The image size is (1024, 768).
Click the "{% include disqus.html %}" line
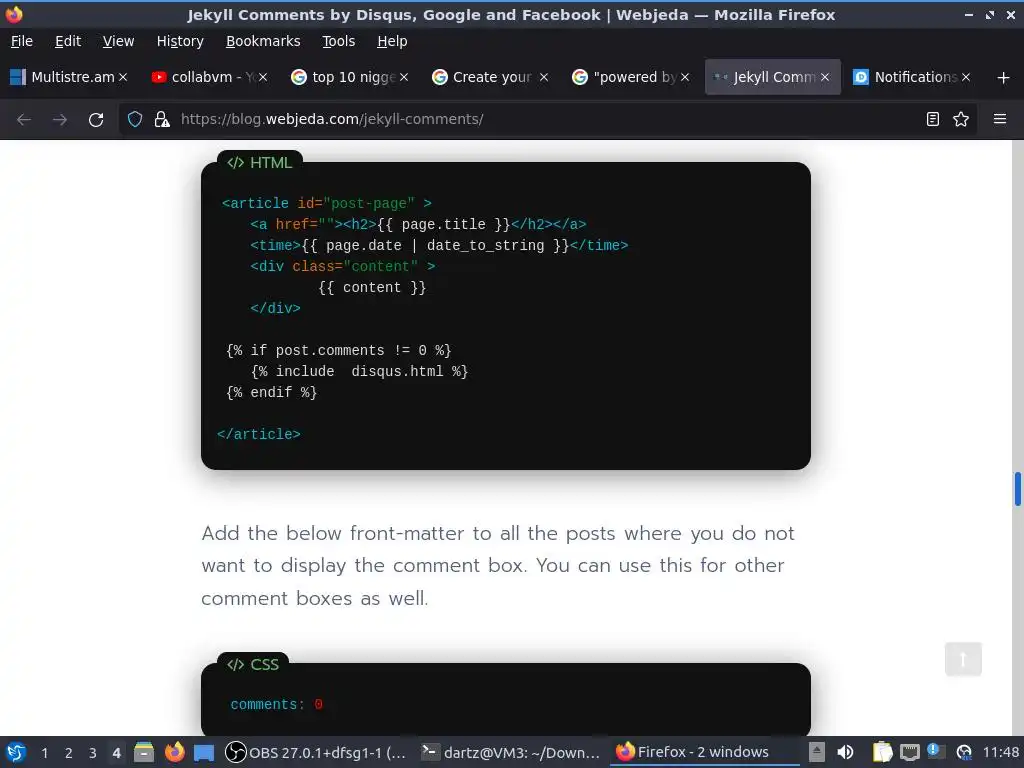click(359, 372)
